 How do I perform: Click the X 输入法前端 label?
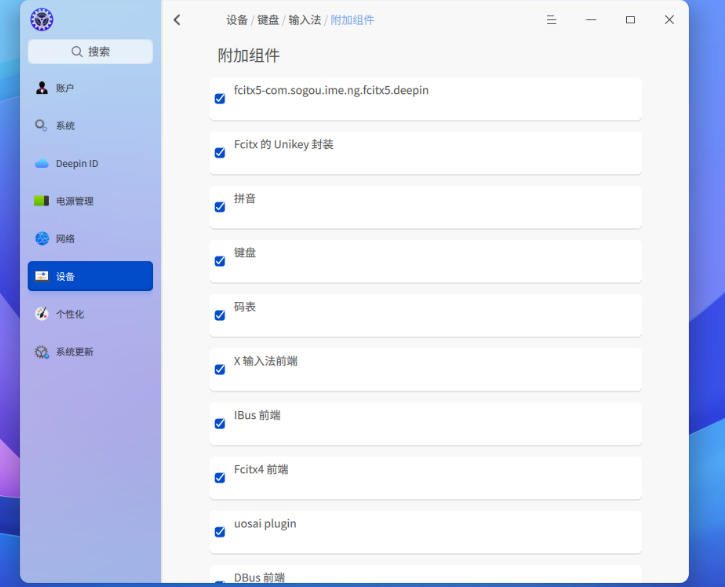(265, 361)
